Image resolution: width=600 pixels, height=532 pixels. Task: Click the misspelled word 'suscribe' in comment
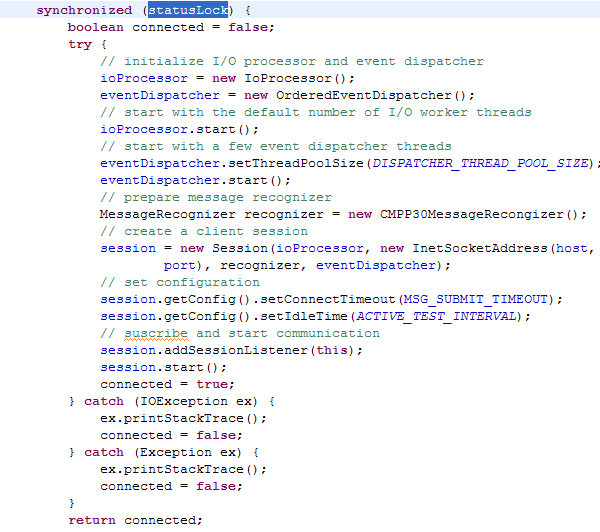pyautogui.click(x=156, y=333)
